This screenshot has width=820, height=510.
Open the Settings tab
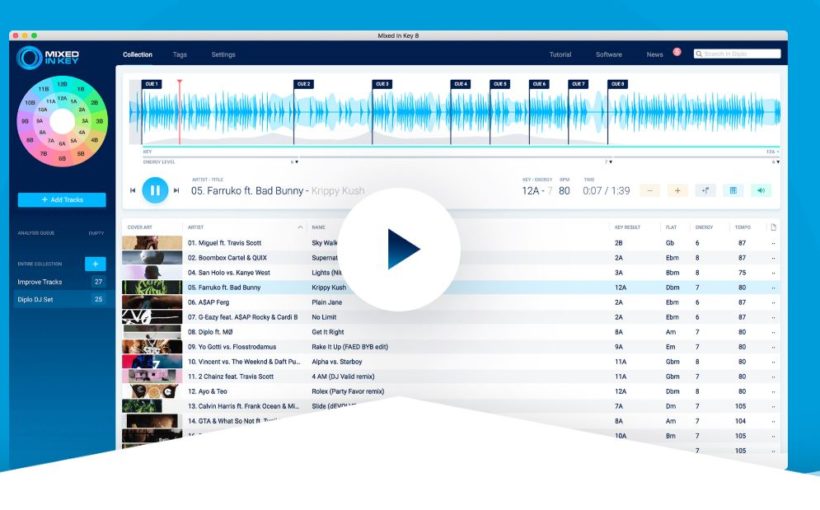(223, 54)
